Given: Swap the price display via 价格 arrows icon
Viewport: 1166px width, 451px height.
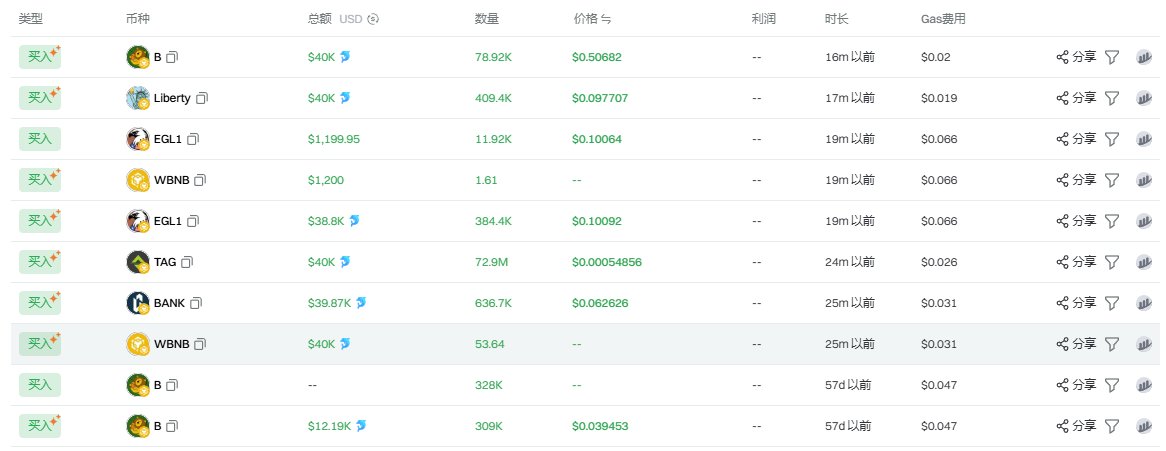Looking at the screenshot, I should pyautogui.click(x=606, y=19).
